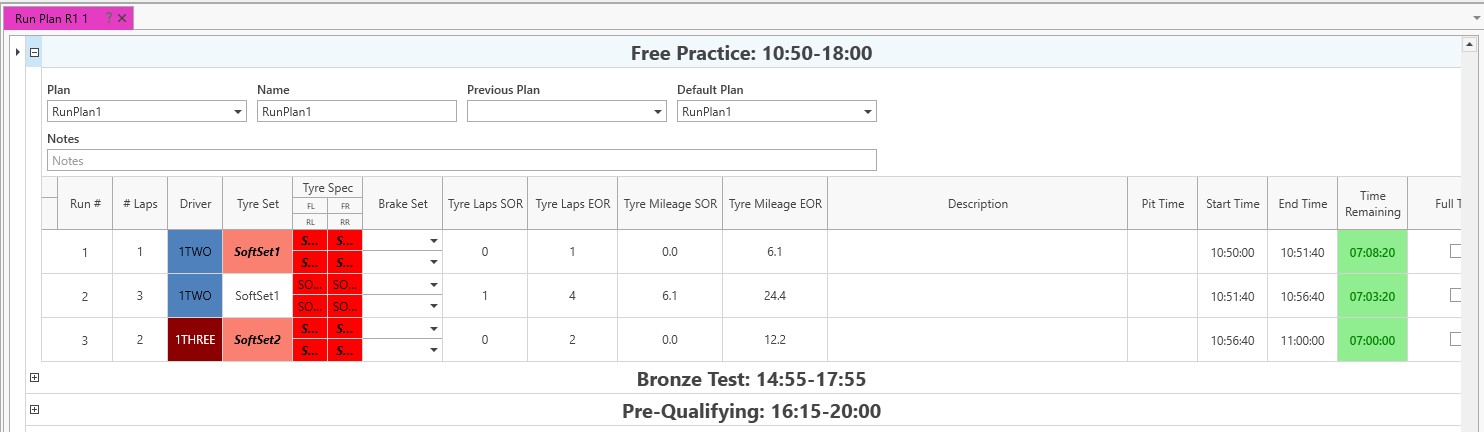The width and height of the screenshot is (1484, 432).
Task: Click the help question mark on Run Plan tab
Action: pyautogui.click(x=109, y=18)
